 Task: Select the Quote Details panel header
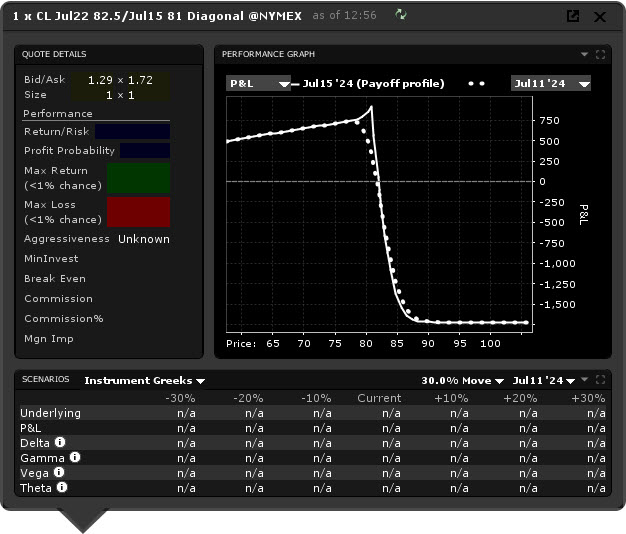click(x=54, y=54)
